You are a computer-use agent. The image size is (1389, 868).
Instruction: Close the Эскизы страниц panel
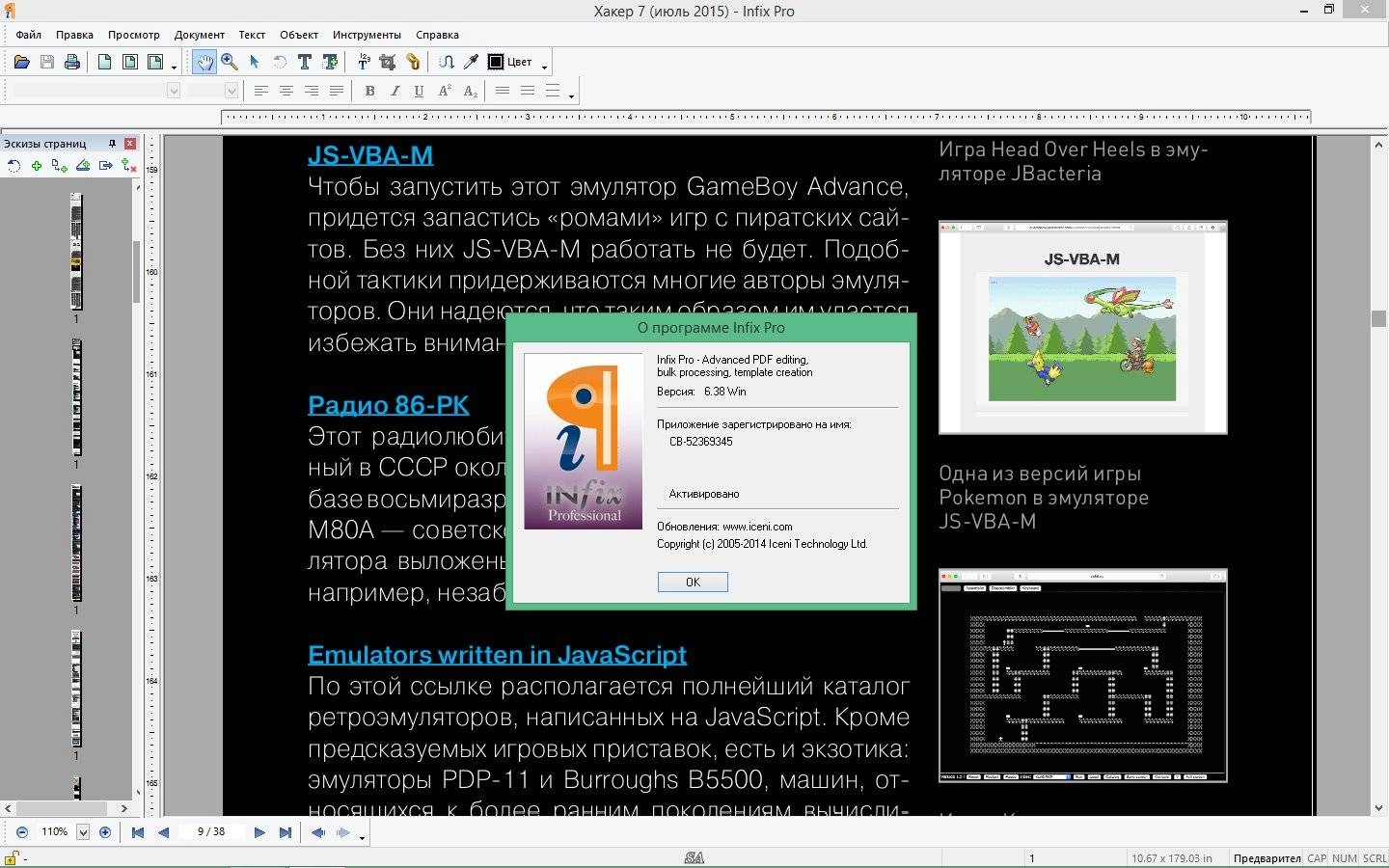click(x=129, y=143)
